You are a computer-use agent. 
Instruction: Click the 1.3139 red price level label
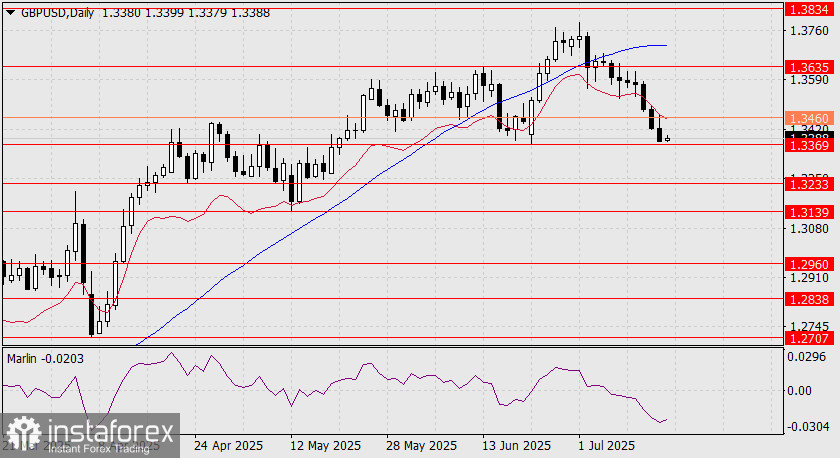[x=809, y=212]
